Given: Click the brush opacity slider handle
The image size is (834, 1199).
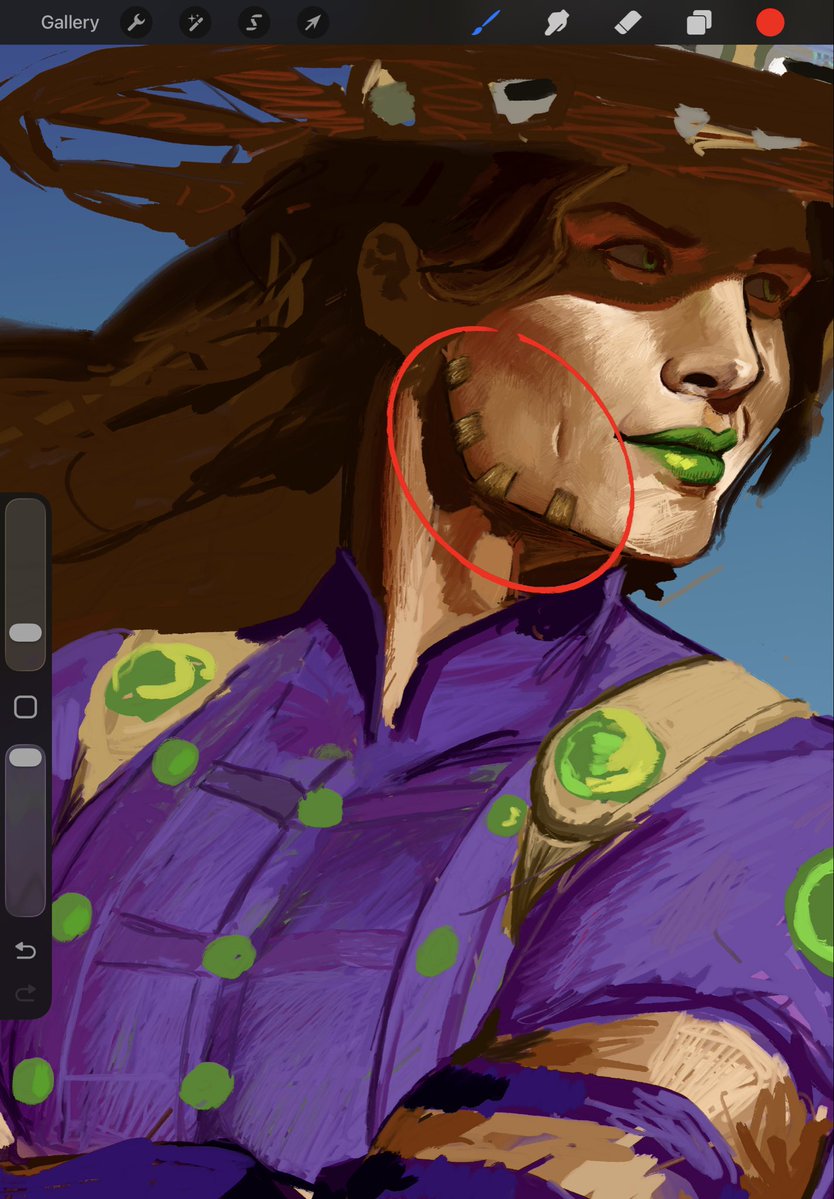Looking at the screenshot, I should pos(25,757).
